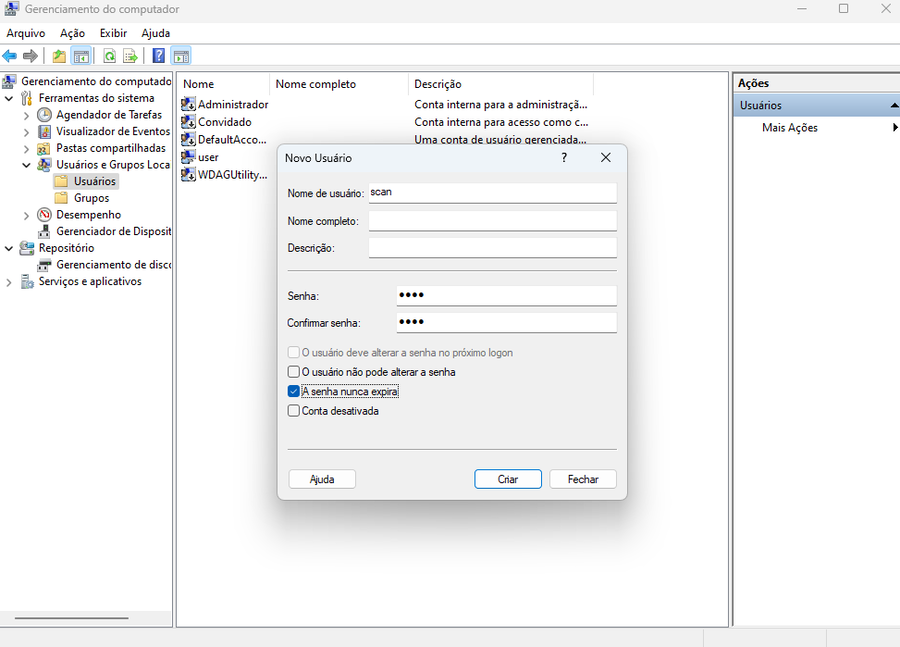
Task: Check 'Conta desativada'
Action: click(x=293, y=410)
